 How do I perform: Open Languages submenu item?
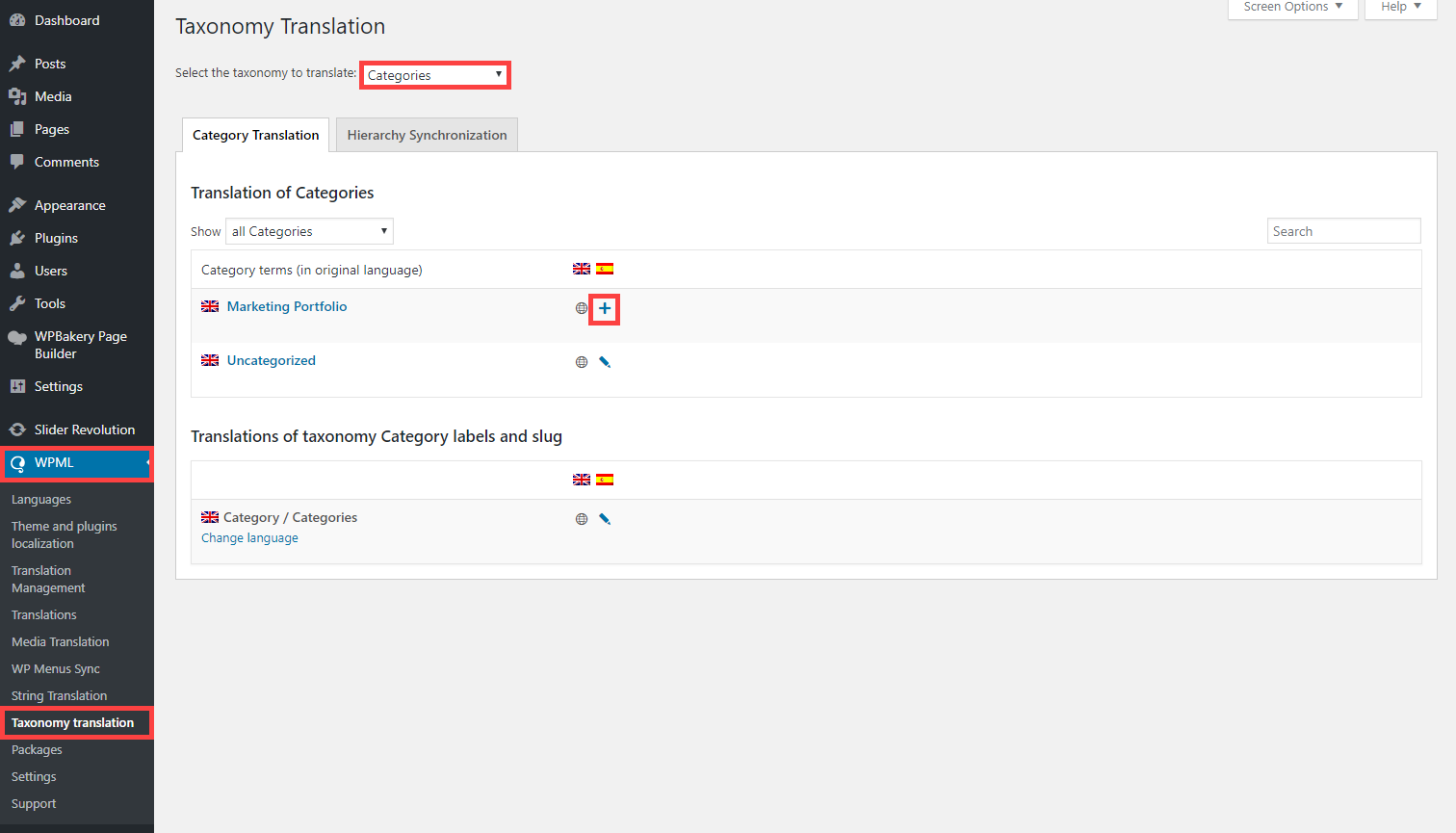click(x=41, y=500)
